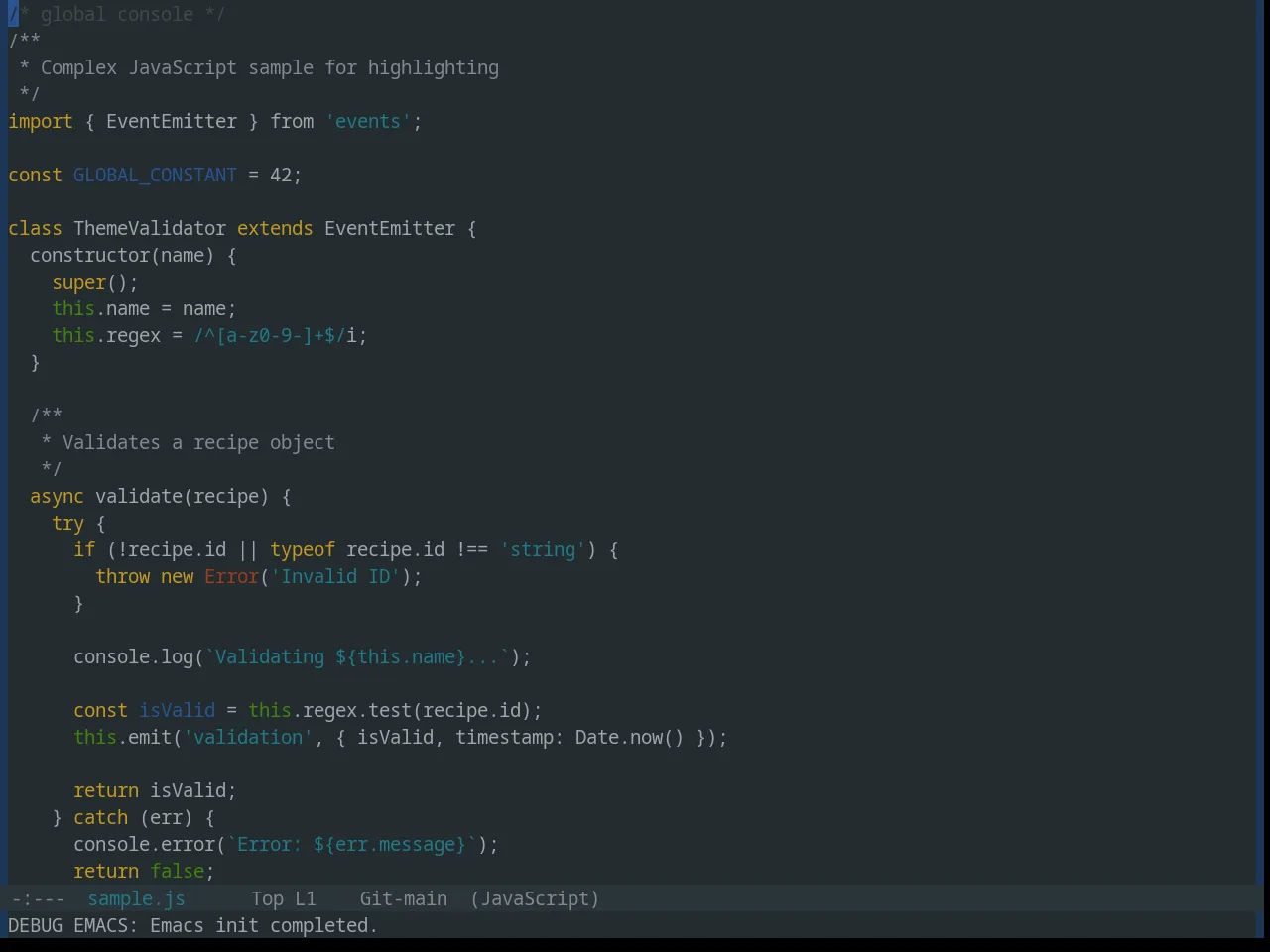Click the "console.error" call

(x=144, y=844)
